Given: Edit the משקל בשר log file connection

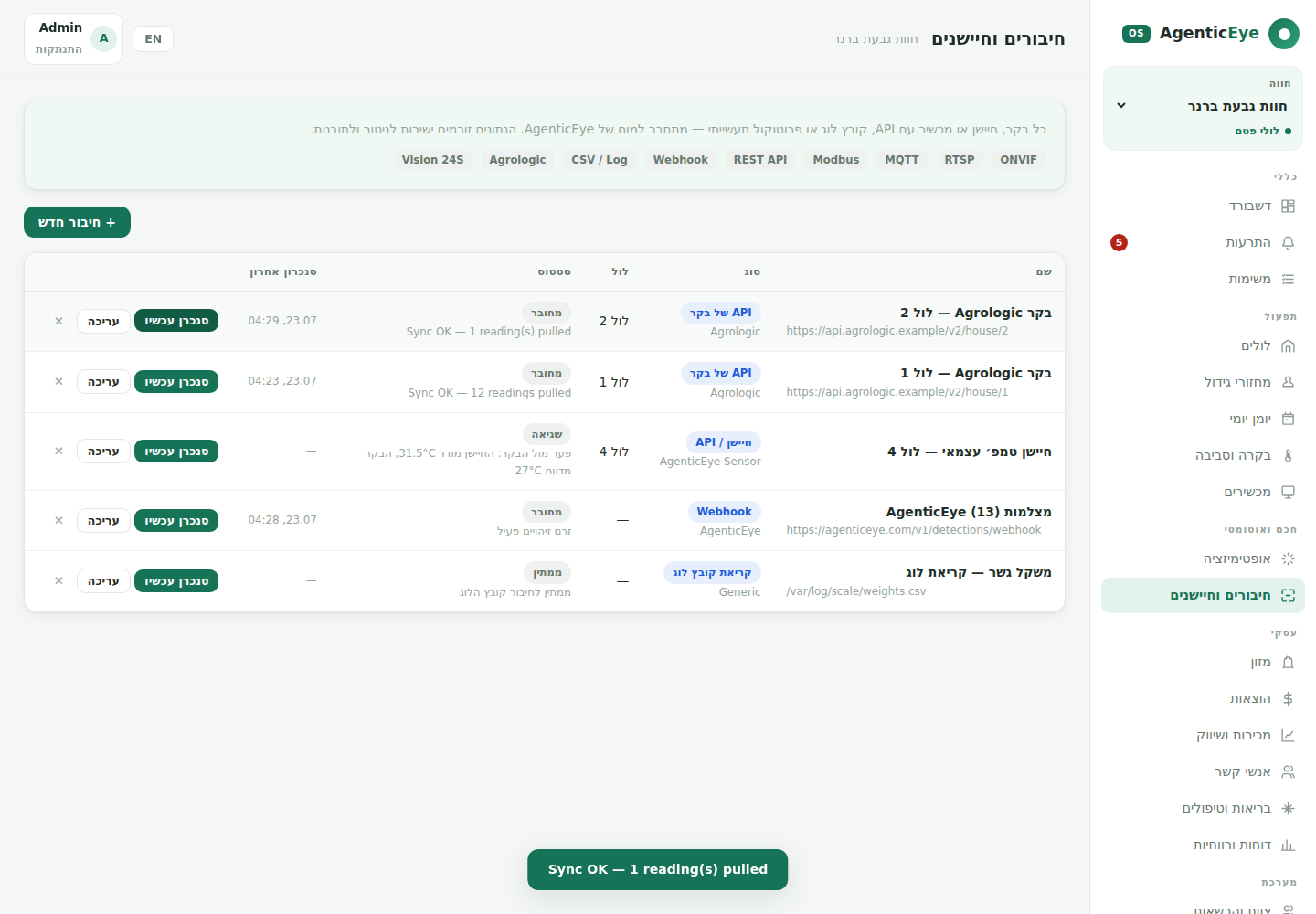Looking at the screenshot, I should click(x=103, y=581).
